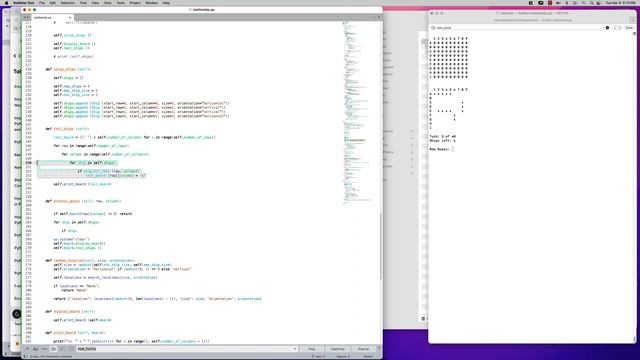Click line 250 'for ship in self.ships' code
640x360 pixels.
point(93,163)
